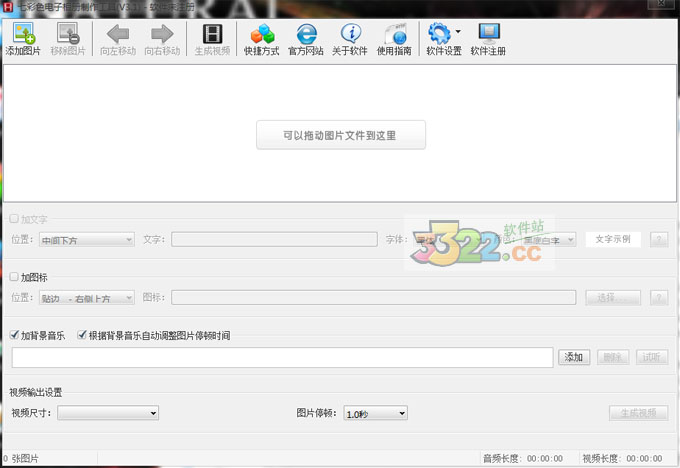Open 官方网站 browser icon
Image resolution: width=680 pixels, height=468 pixels.
coord(306,35)
